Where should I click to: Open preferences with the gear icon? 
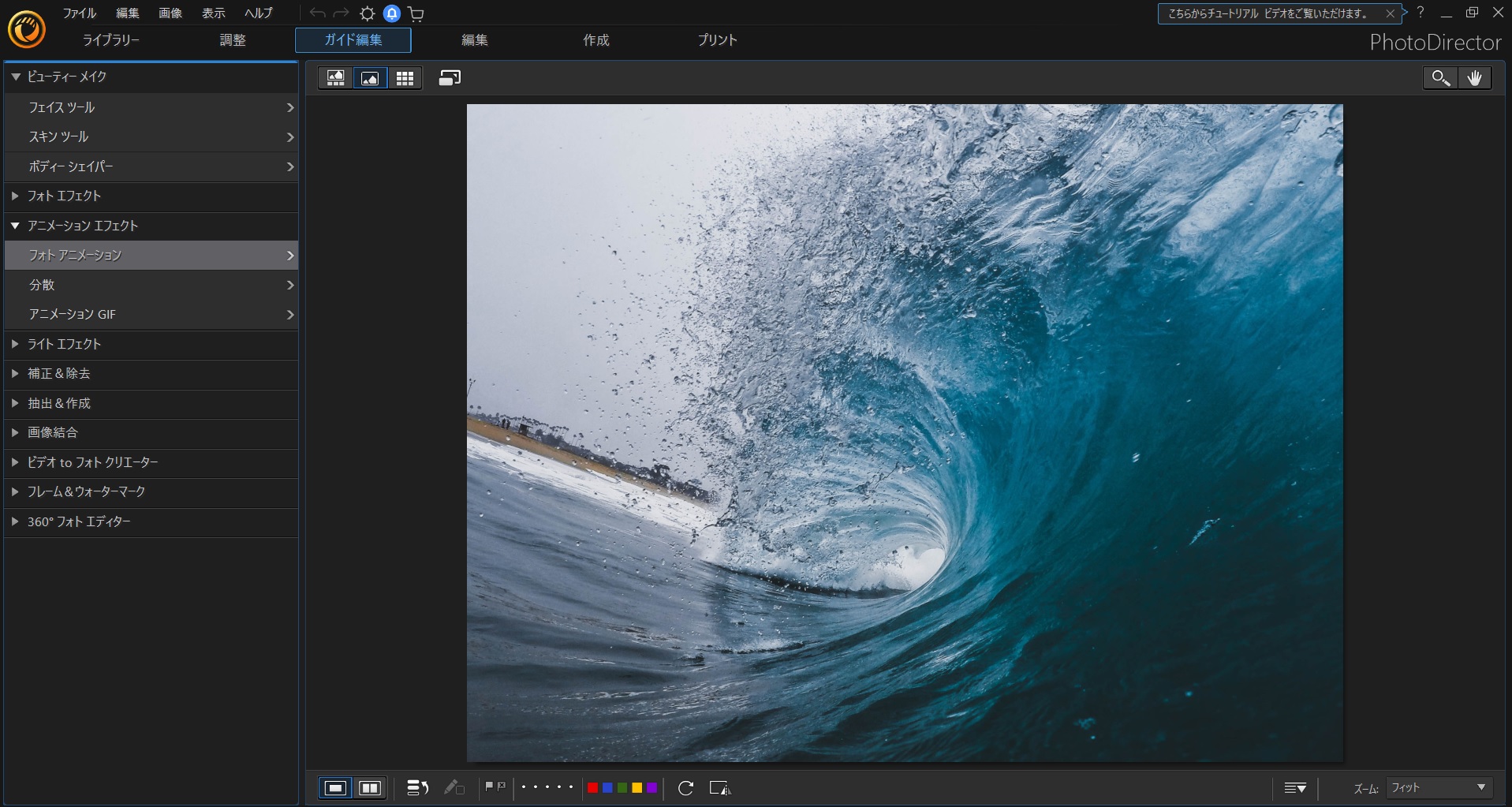367,13
